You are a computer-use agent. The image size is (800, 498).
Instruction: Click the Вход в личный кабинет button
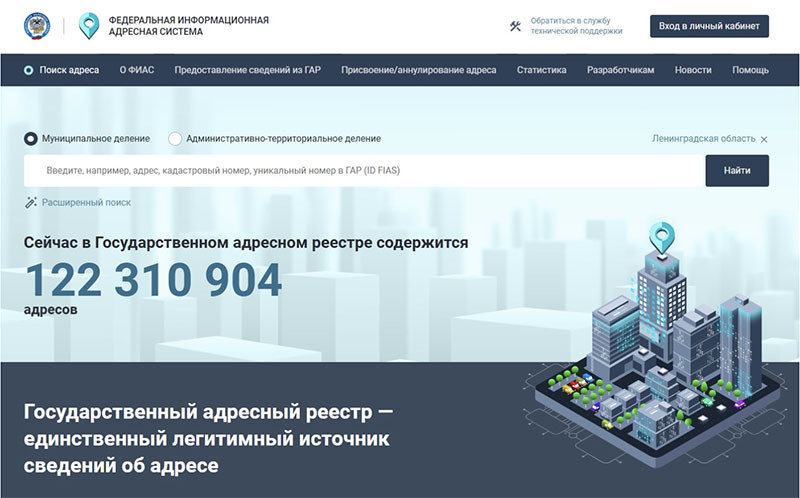[x=709, y=26]
